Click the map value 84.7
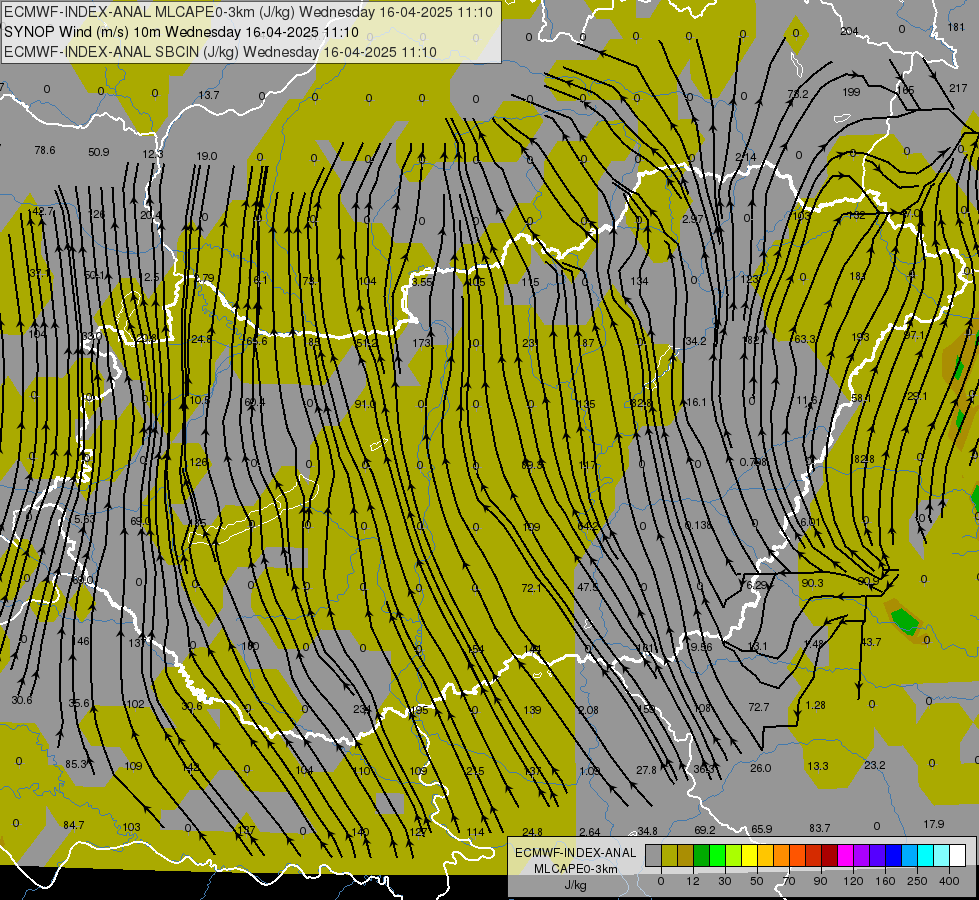This screenshot has width=979, height=900. (x=74, y=826)
